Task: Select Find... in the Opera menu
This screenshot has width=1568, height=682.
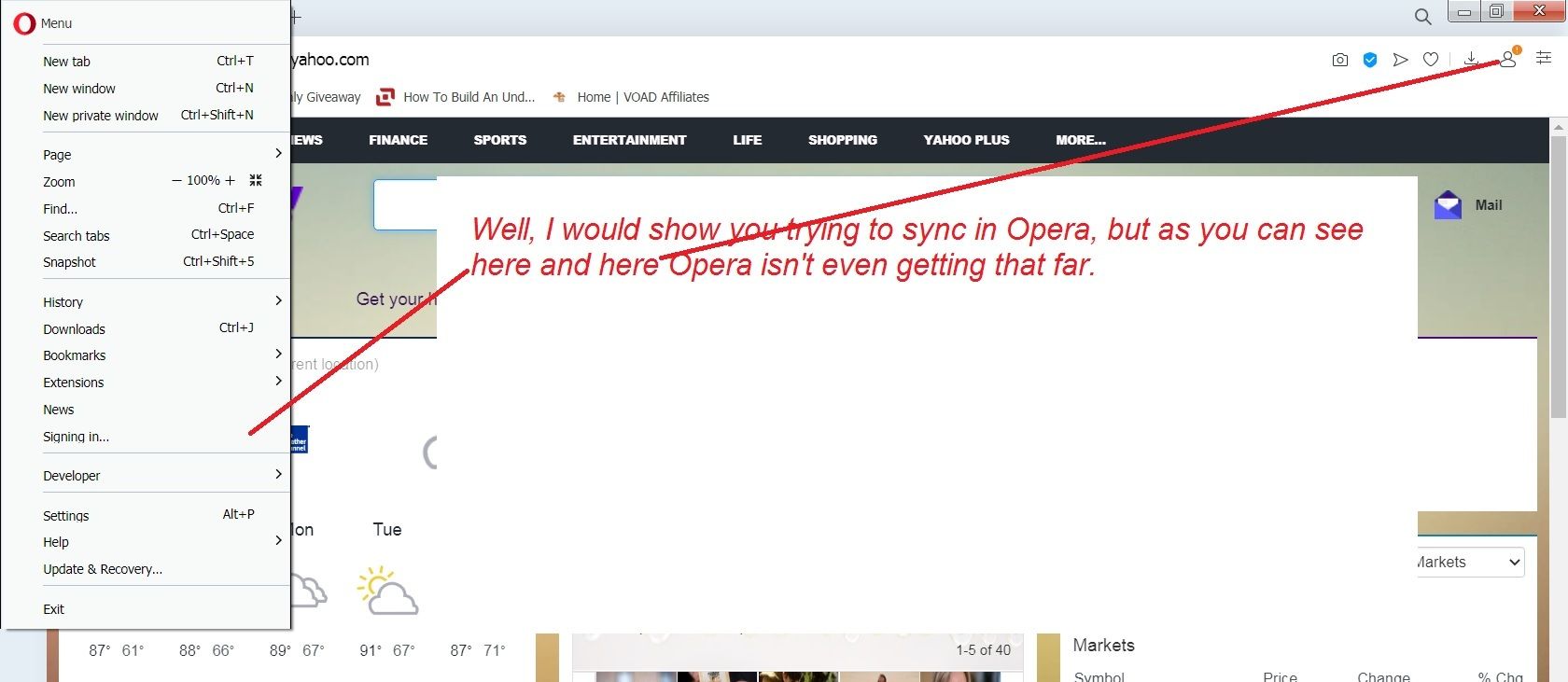Action: pos(147,209)
